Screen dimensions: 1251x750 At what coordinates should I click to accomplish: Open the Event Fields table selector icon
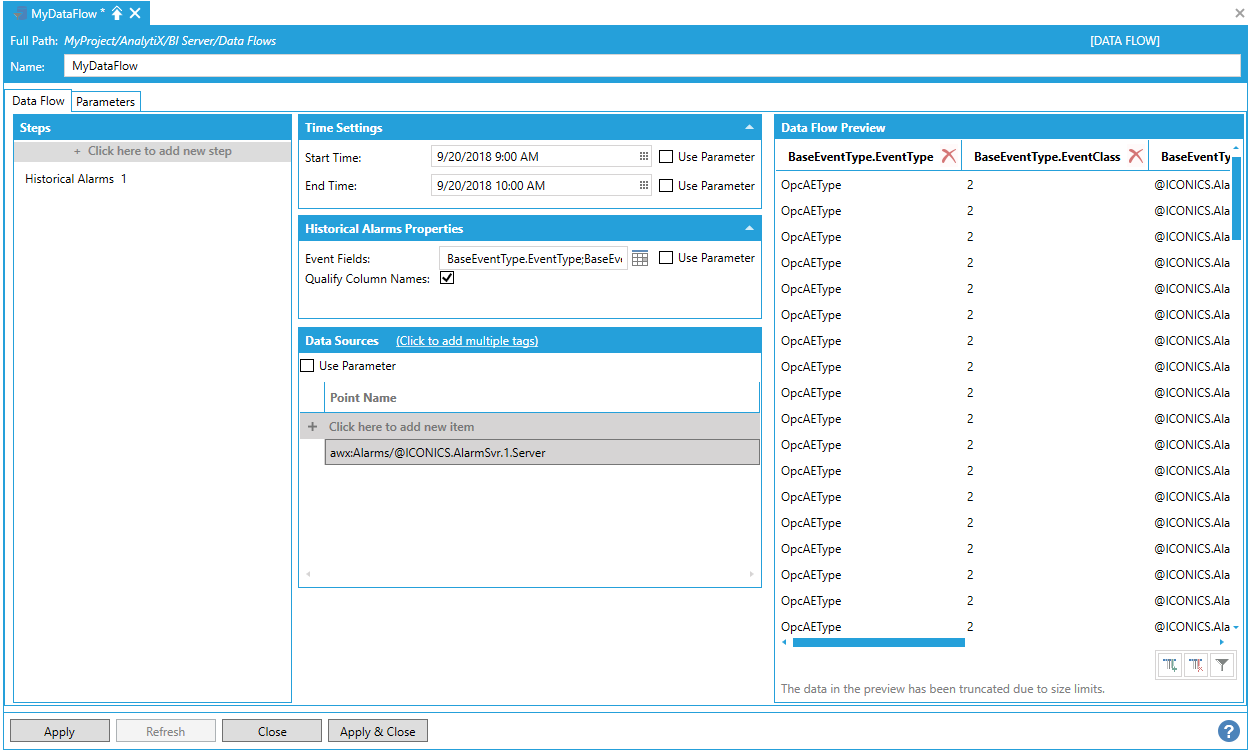[x=640, y=258]
